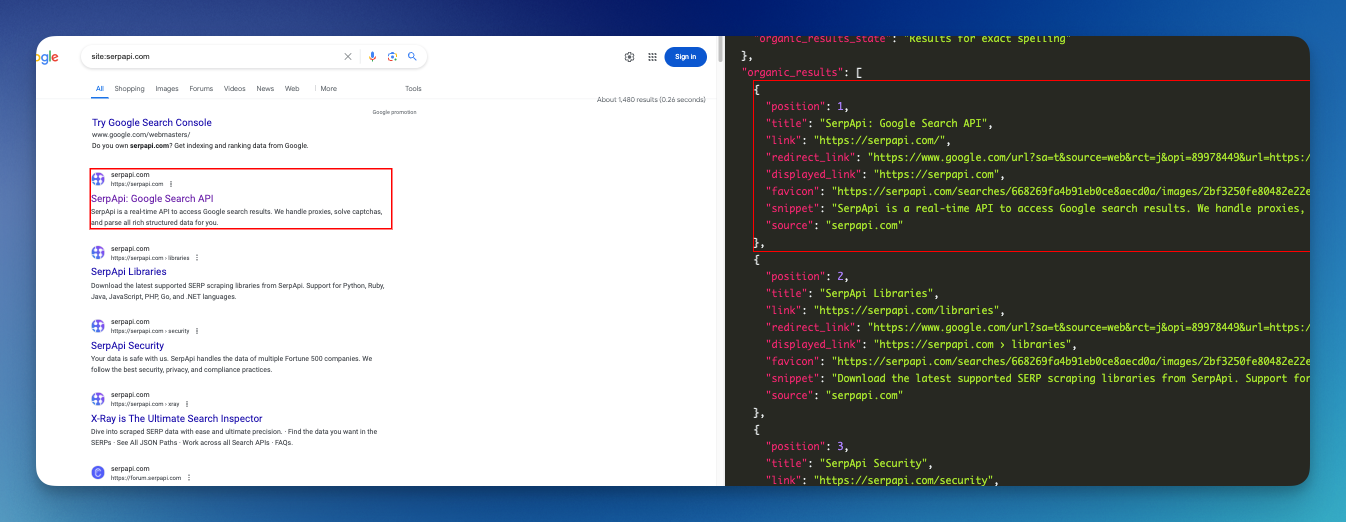Image resolution: width=1346 pixels, height=522 pixels.
Task: Open the three-dot menu beside https://serpapi.com result
Action: click(171, 184)
